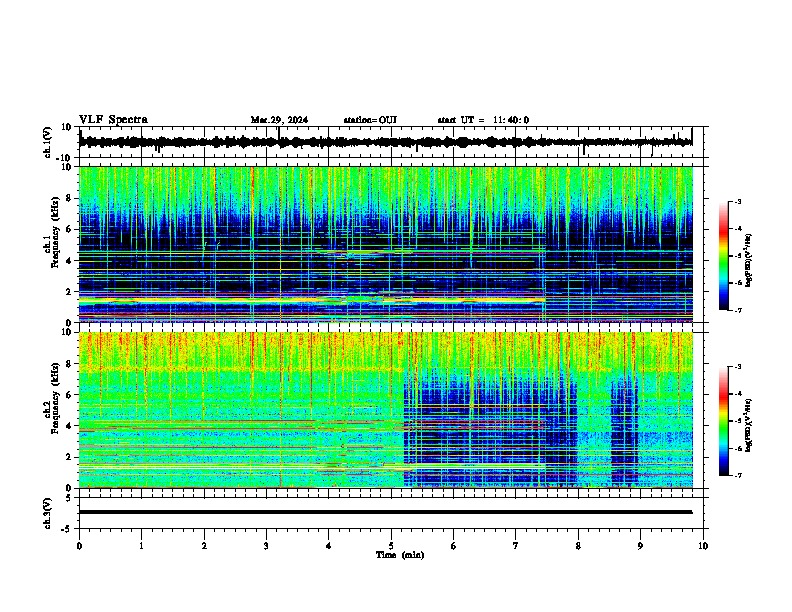Click the "ch.1(V)" waveform axis label
Screen dimensions: 792x612
click(x=47, y=142)
